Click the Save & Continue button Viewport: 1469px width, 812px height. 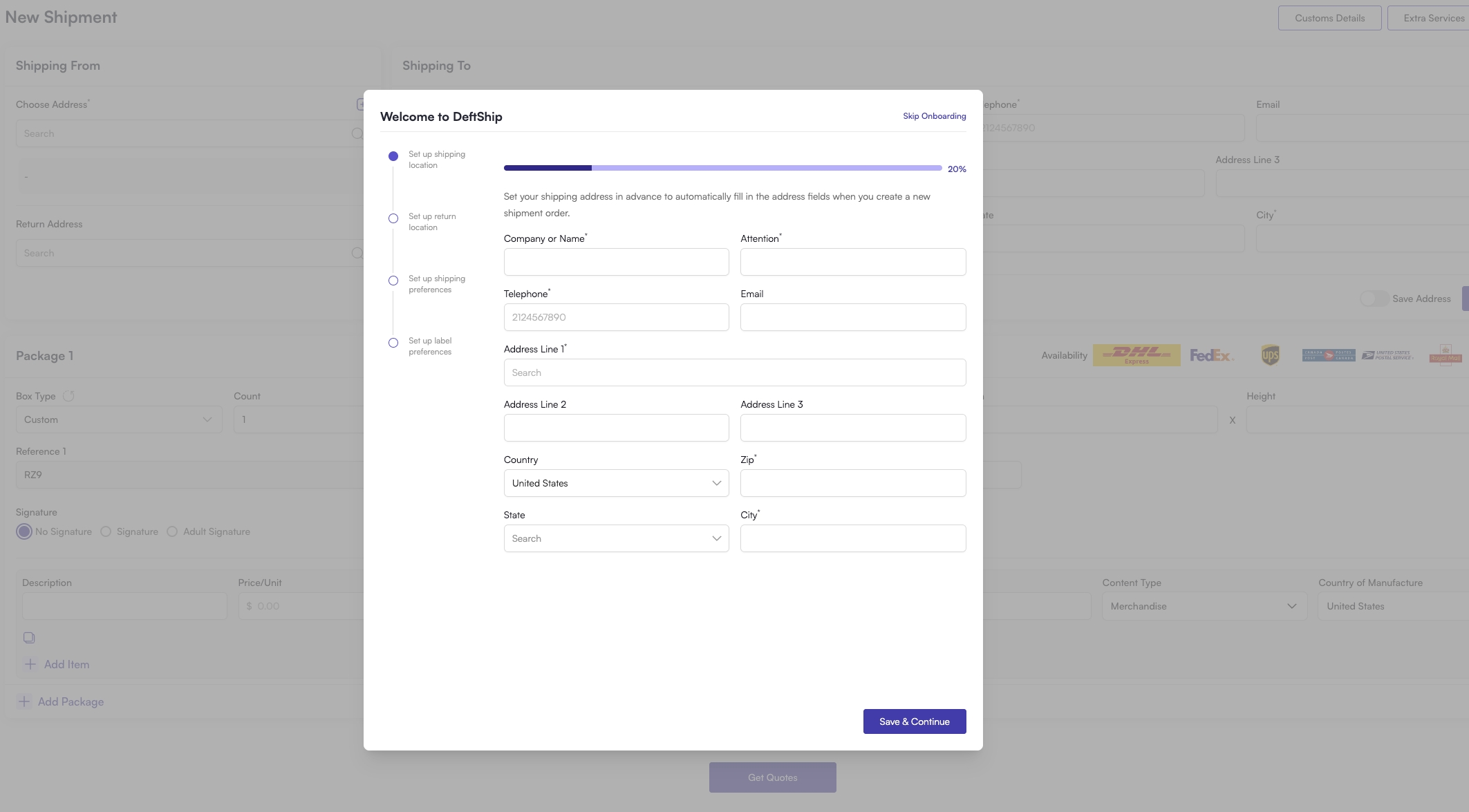pos(914,721)
